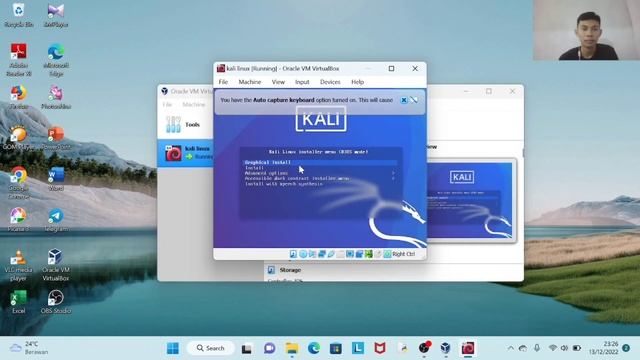
Task: Click the Kali preview thumbnail in Manager
Action: pos(470,200)
